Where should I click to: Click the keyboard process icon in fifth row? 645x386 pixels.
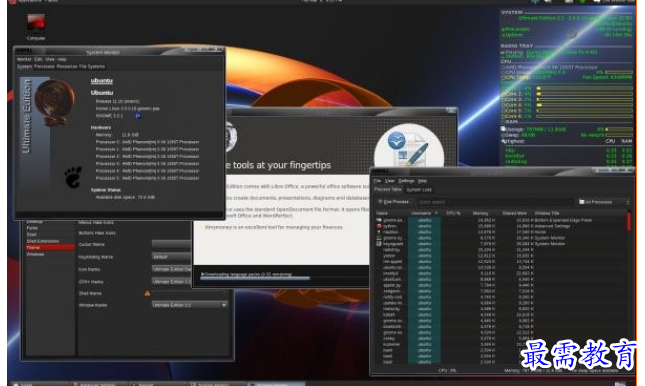(x=379, y=244)
